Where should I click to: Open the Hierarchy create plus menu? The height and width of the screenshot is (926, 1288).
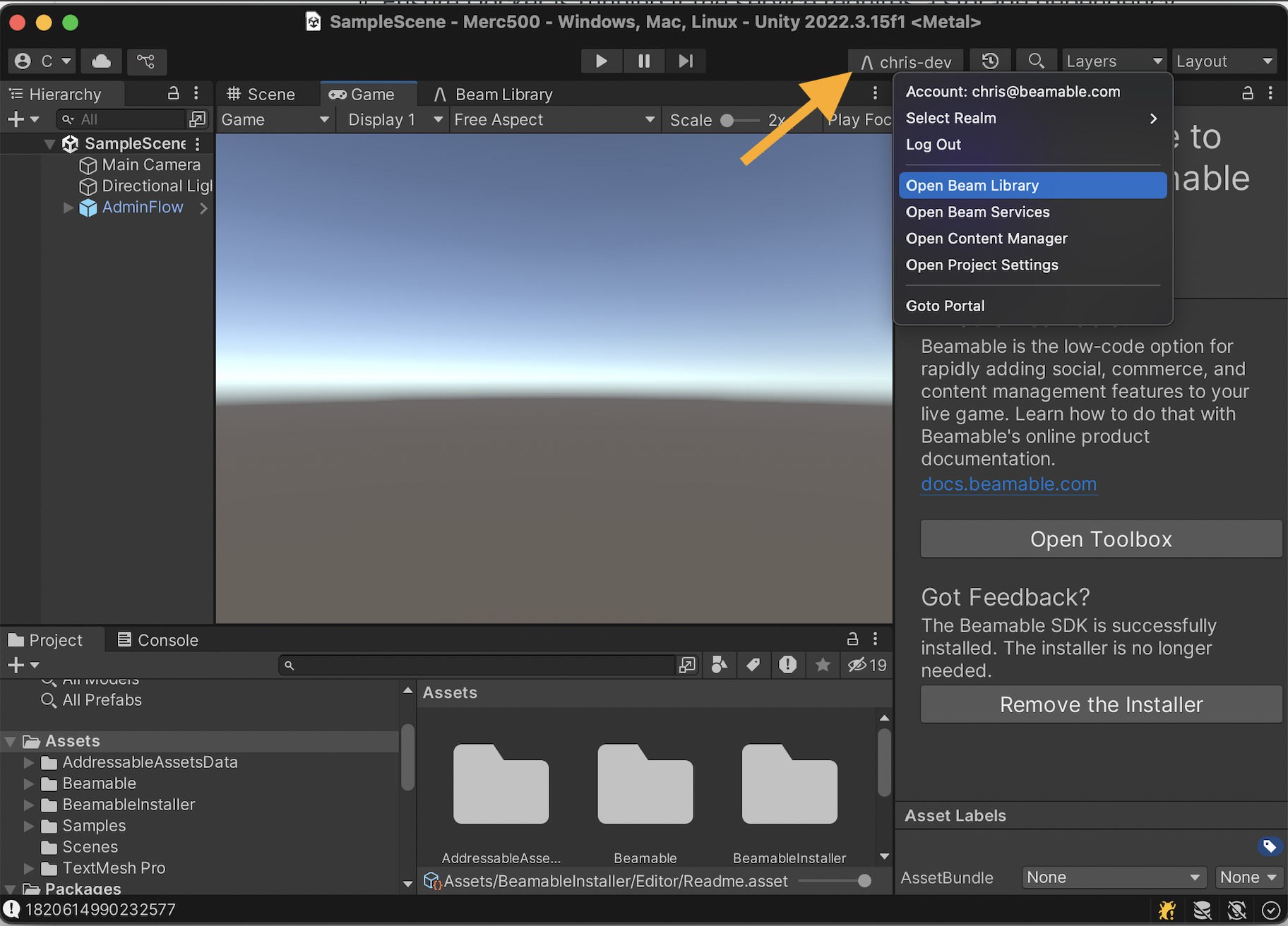point(23,119)
